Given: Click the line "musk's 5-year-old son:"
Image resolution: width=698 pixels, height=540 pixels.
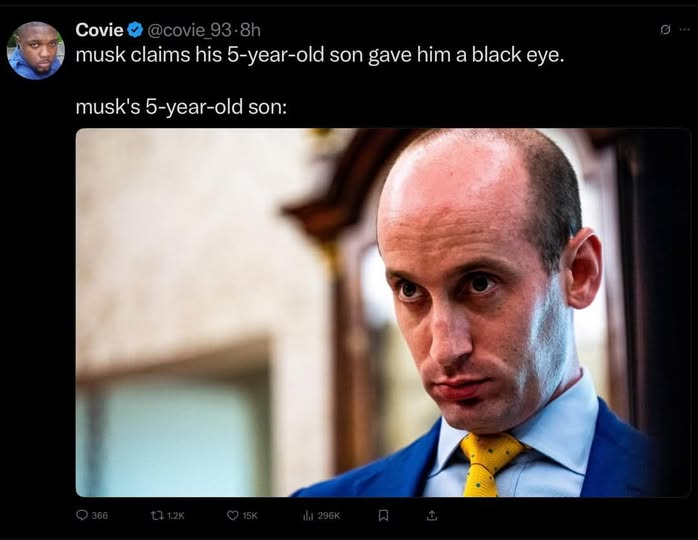Looking at the screenshot, I should 181,107.
